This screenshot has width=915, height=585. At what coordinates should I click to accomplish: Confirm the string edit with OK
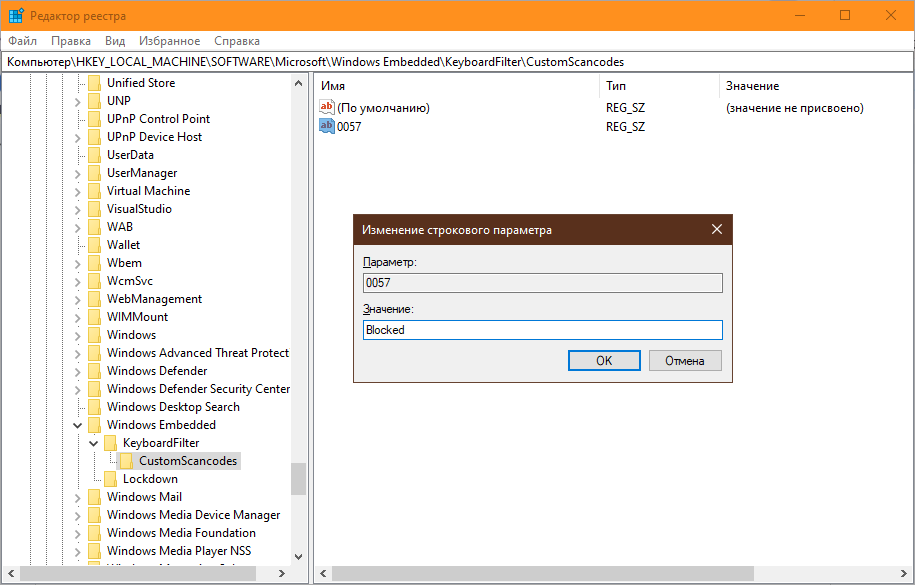[x=604, y=361]
